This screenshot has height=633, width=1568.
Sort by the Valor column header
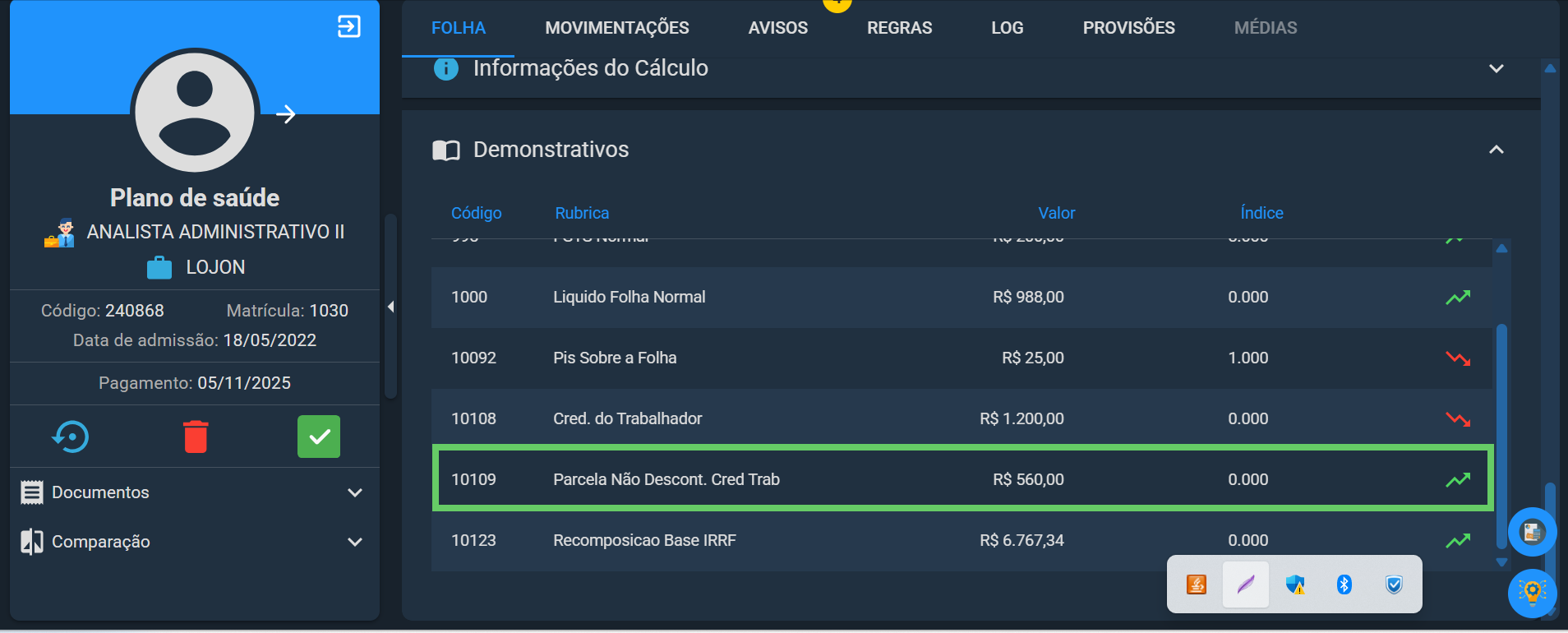pyautogui.click(x=1057, y=213)
